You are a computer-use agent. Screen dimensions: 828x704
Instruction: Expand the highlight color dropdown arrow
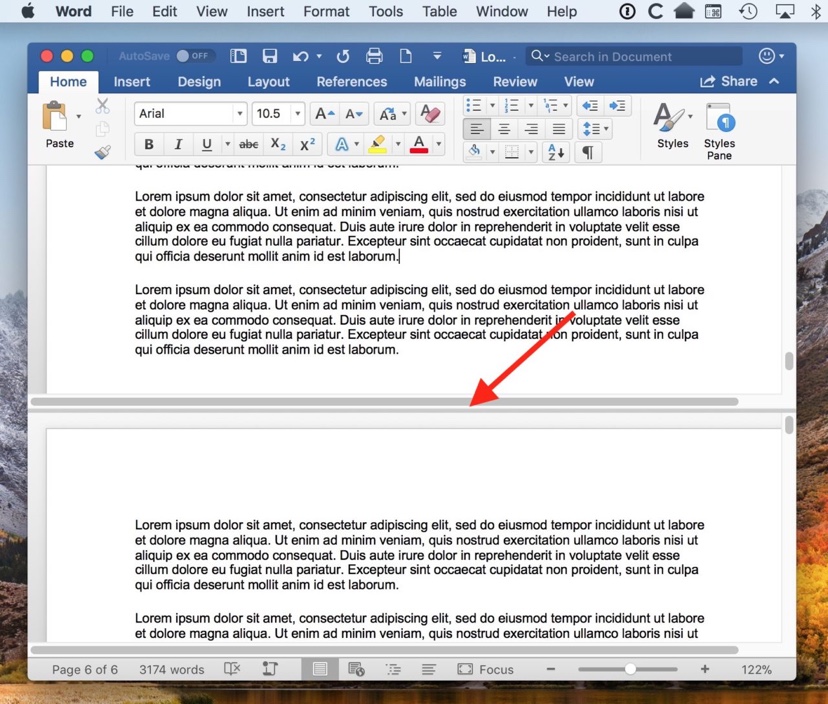click(x=398, y=144)
